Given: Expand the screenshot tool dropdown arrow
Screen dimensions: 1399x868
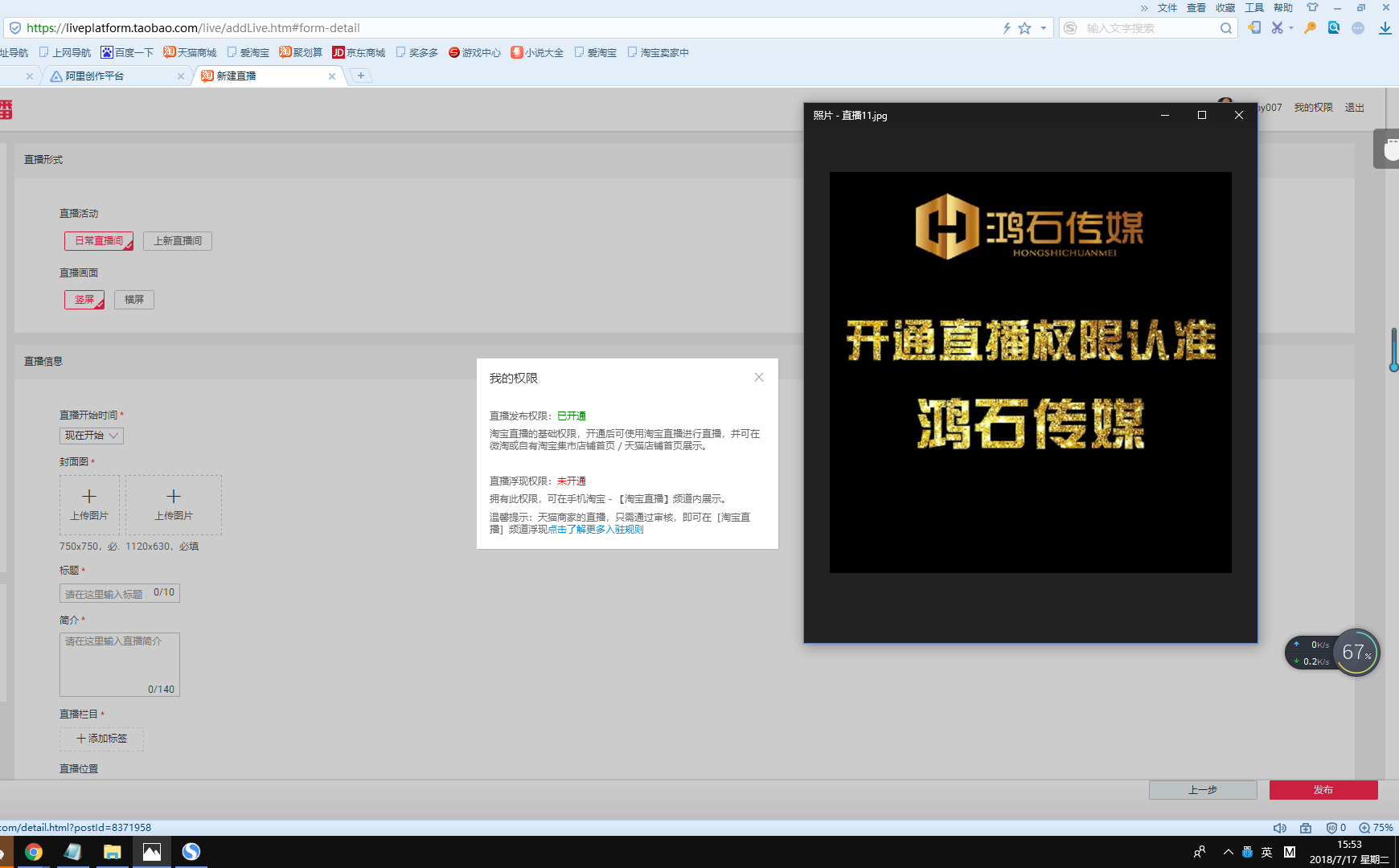Looking at the screenshot, I should (x=1291, y=28).
